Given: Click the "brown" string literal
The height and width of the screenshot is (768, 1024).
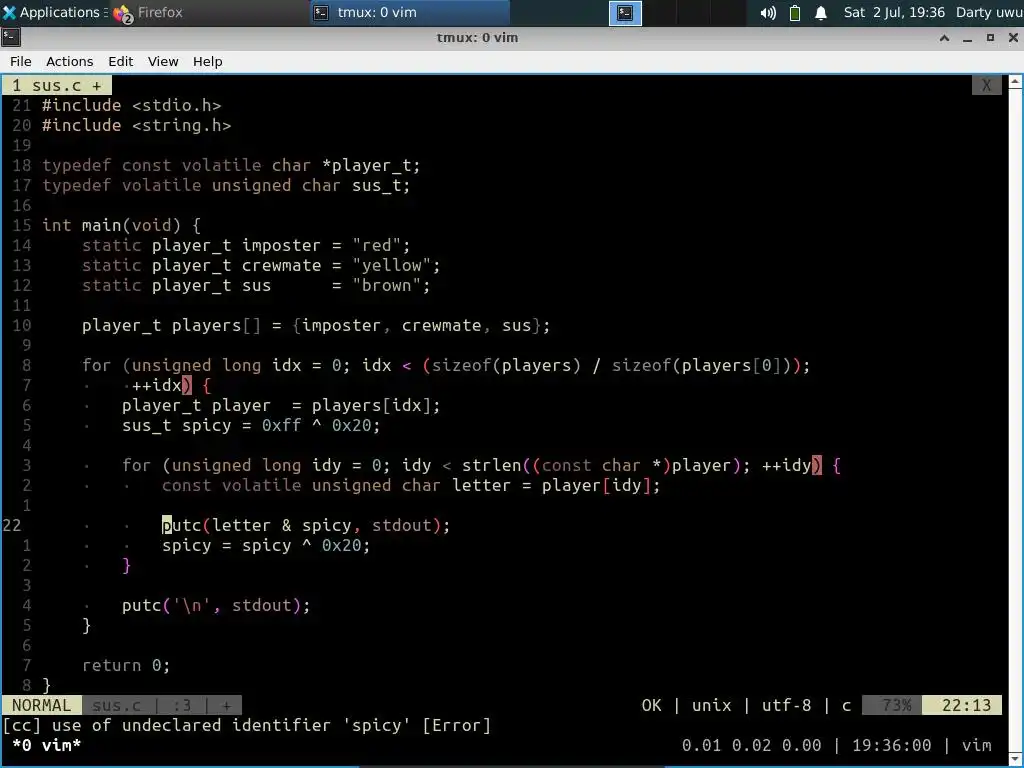Looking at the screenshot, I should pos(386,285).
